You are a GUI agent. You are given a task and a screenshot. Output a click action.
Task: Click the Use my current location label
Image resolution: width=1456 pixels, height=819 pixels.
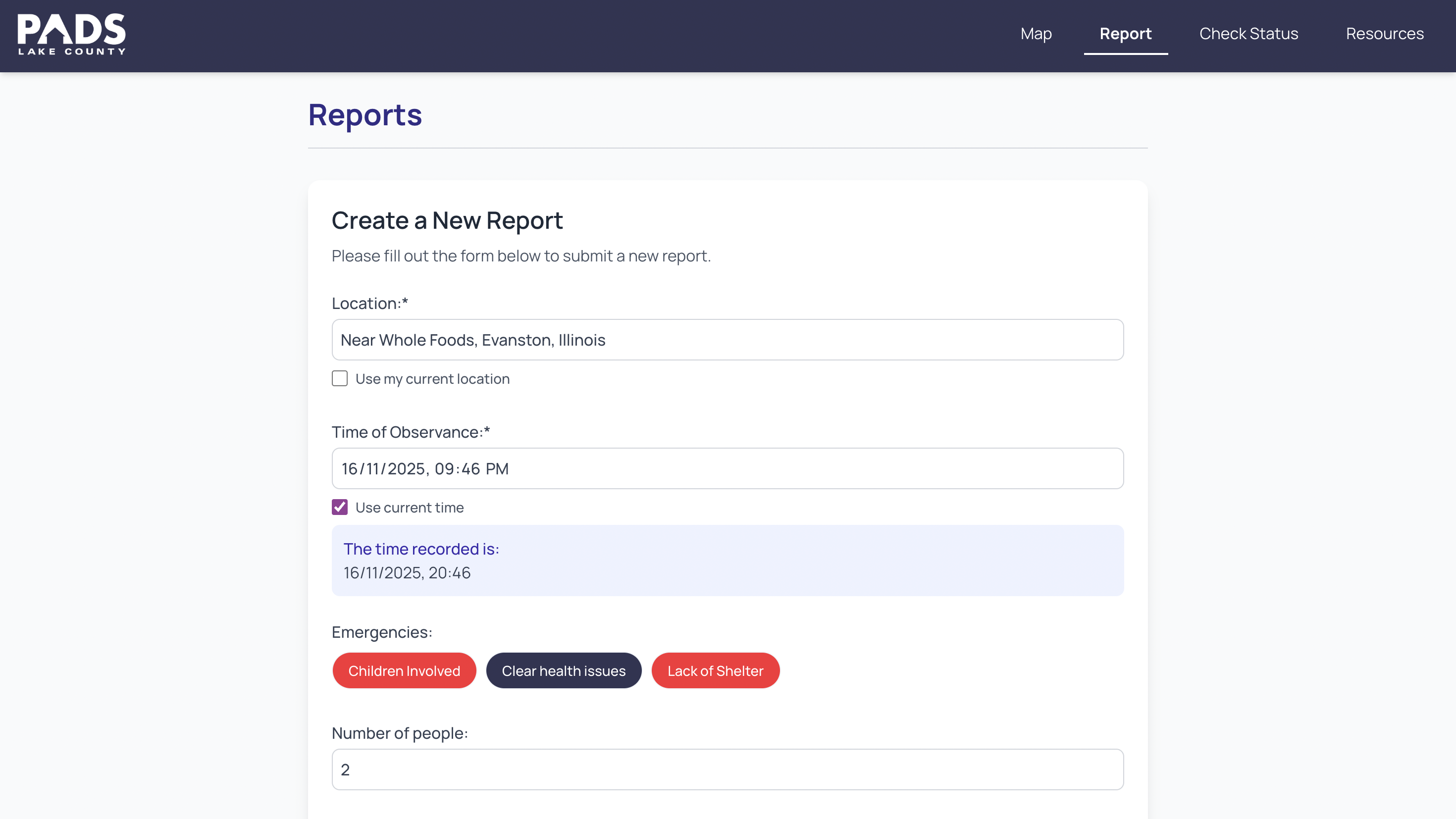(x=432, y=379)
